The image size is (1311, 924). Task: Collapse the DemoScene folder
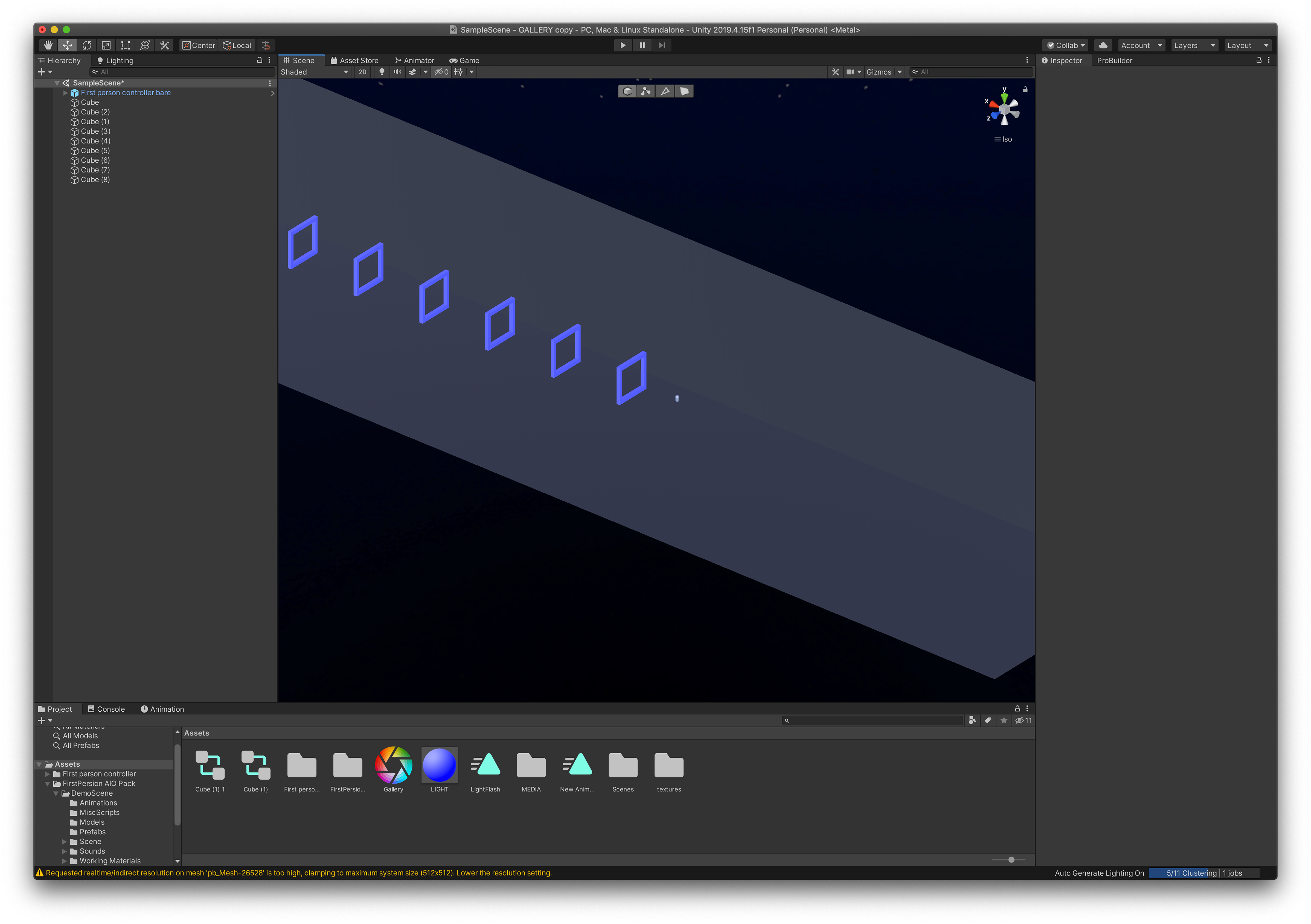(56, 793)
